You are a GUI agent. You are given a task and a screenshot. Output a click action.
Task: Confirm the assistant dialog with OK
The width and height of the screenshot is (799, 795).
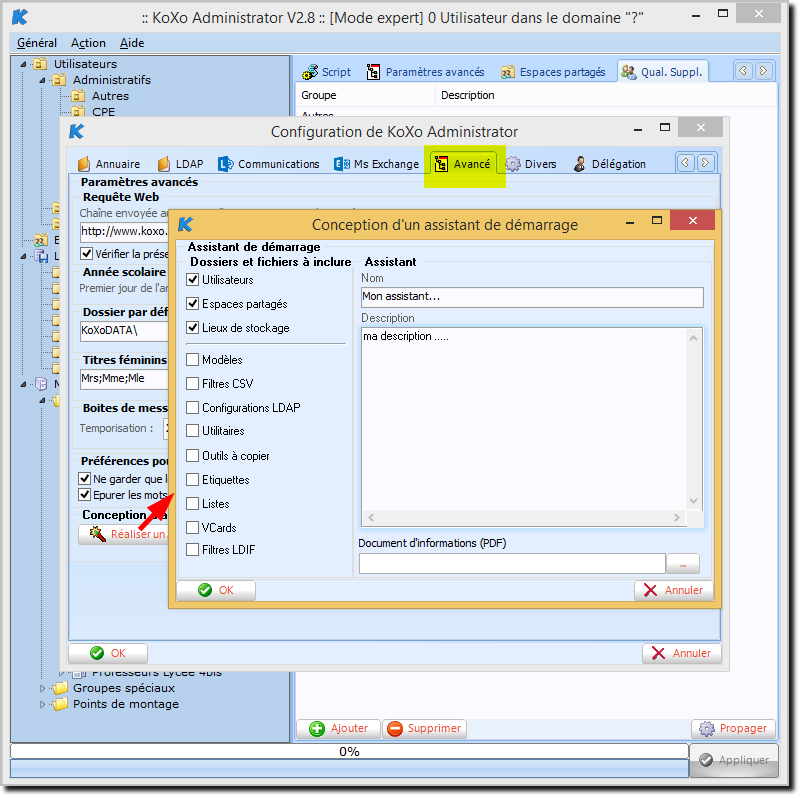tap(216, 590)
